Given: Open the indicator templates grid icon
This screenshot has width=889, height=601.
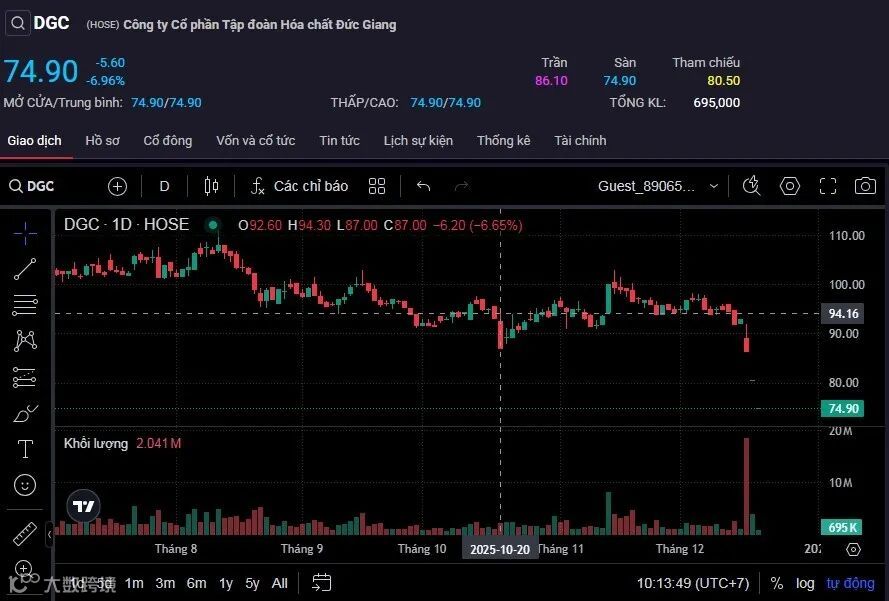Looking at the screenshot, I should coord(377,186).
